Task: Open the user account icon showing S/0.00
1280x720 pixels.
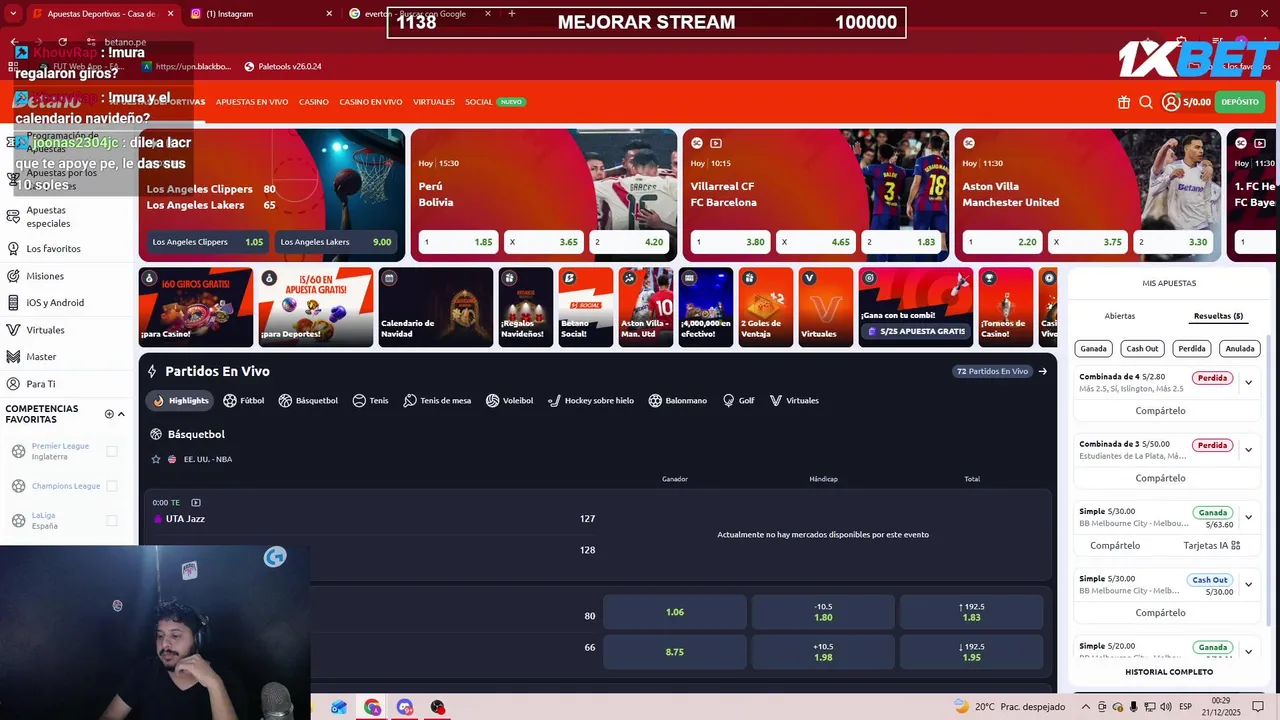Action: pyautogui.click(x=1171, y=102)
